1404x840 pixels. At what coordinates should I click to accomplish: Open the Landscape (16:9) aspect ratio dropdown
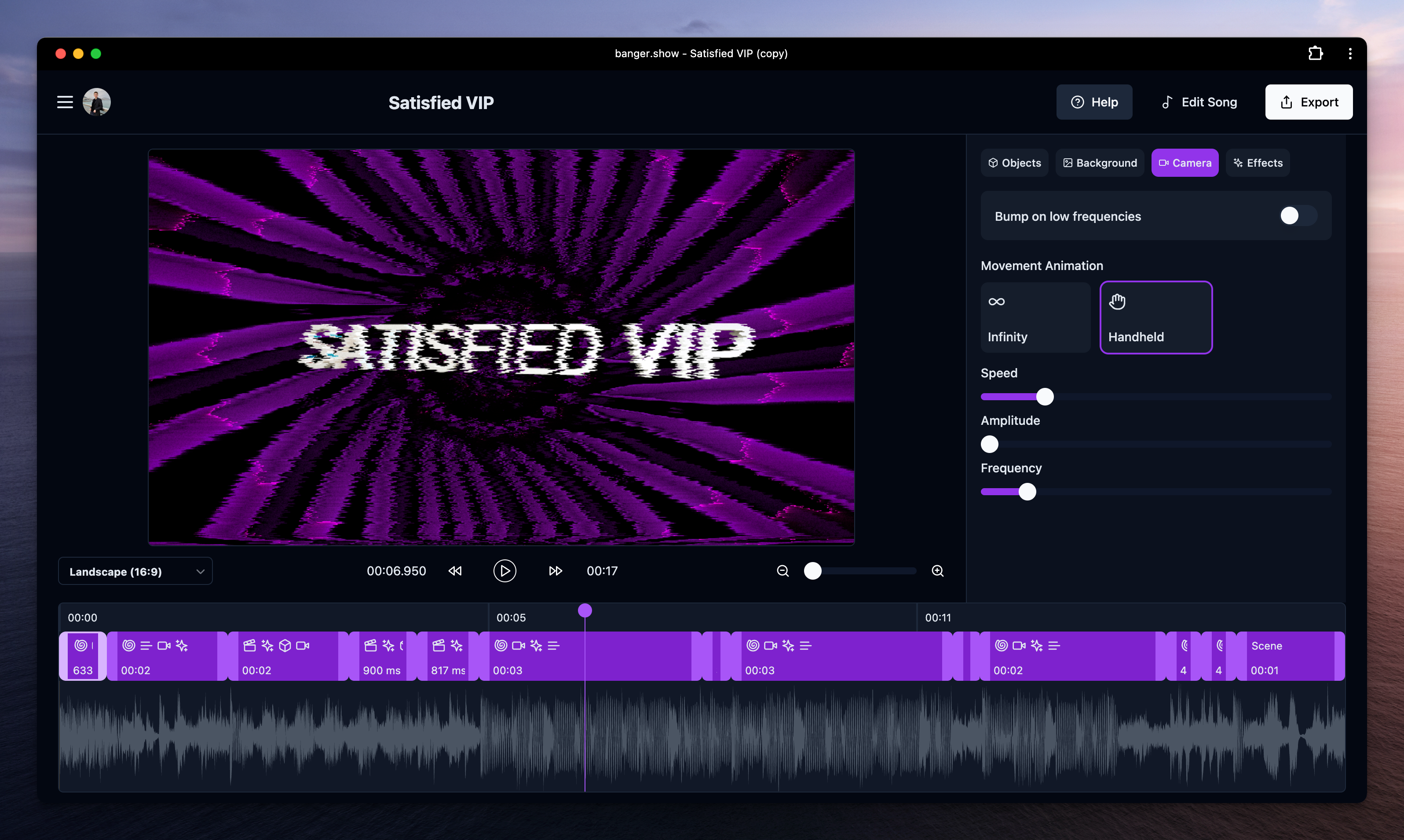tap(135, 570)
